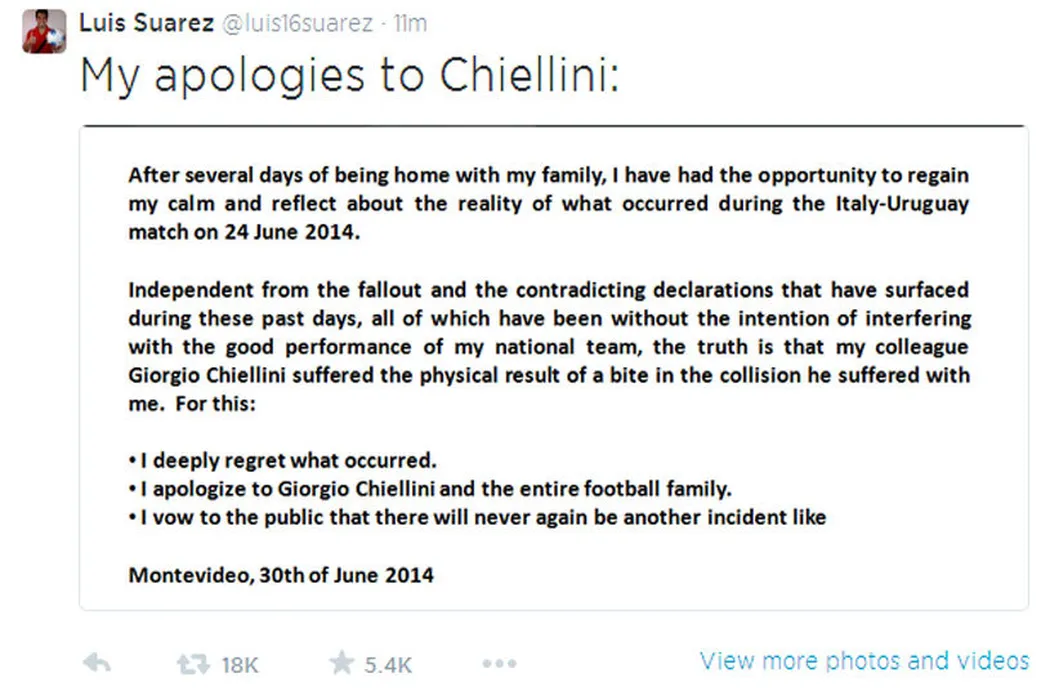Open Luis Suarez's profile avatar picture
This screenshot has height=700, width=1050.
43,32
